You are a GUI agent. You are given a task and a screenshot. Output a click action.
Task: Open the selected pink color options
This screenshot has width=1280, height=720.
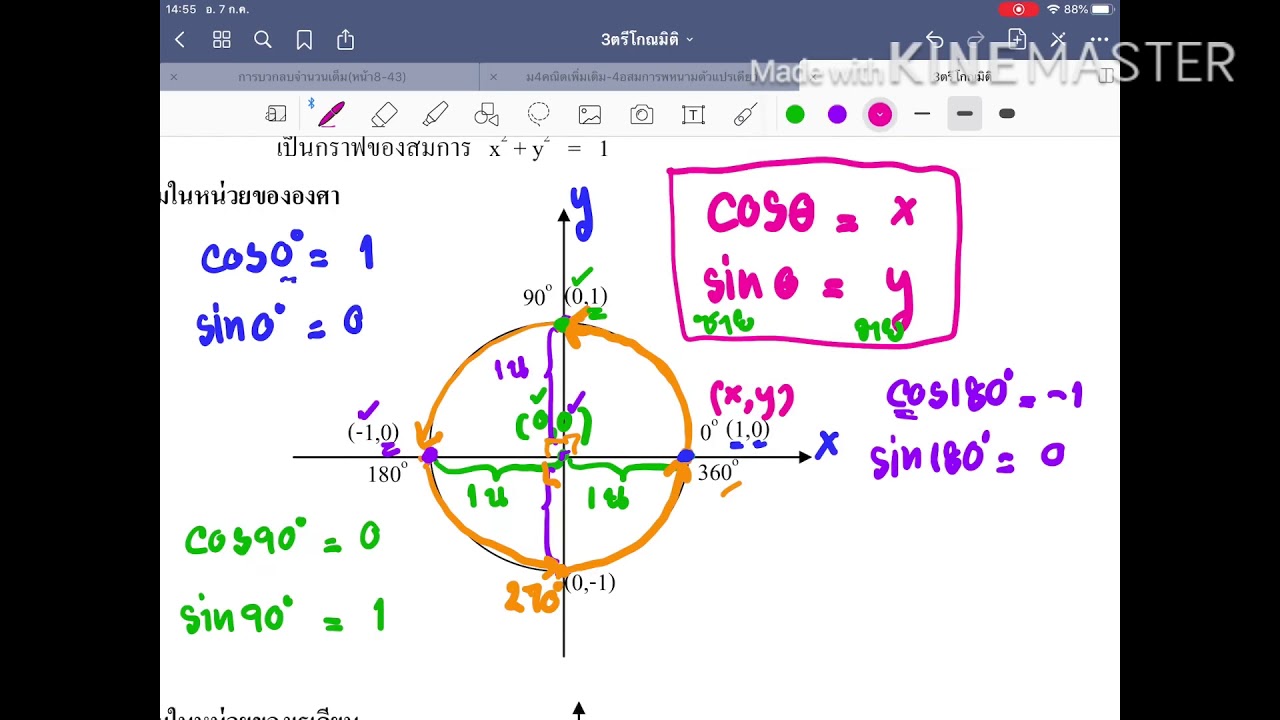pyautogui.click(x=880, y=114)
